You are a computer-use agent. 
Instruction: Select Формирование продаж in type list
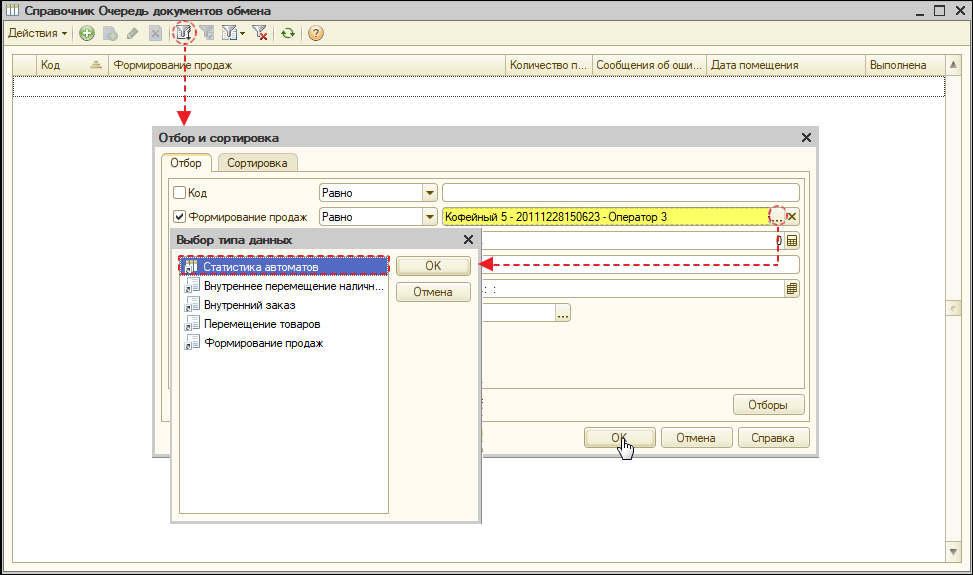click(284, 343)
